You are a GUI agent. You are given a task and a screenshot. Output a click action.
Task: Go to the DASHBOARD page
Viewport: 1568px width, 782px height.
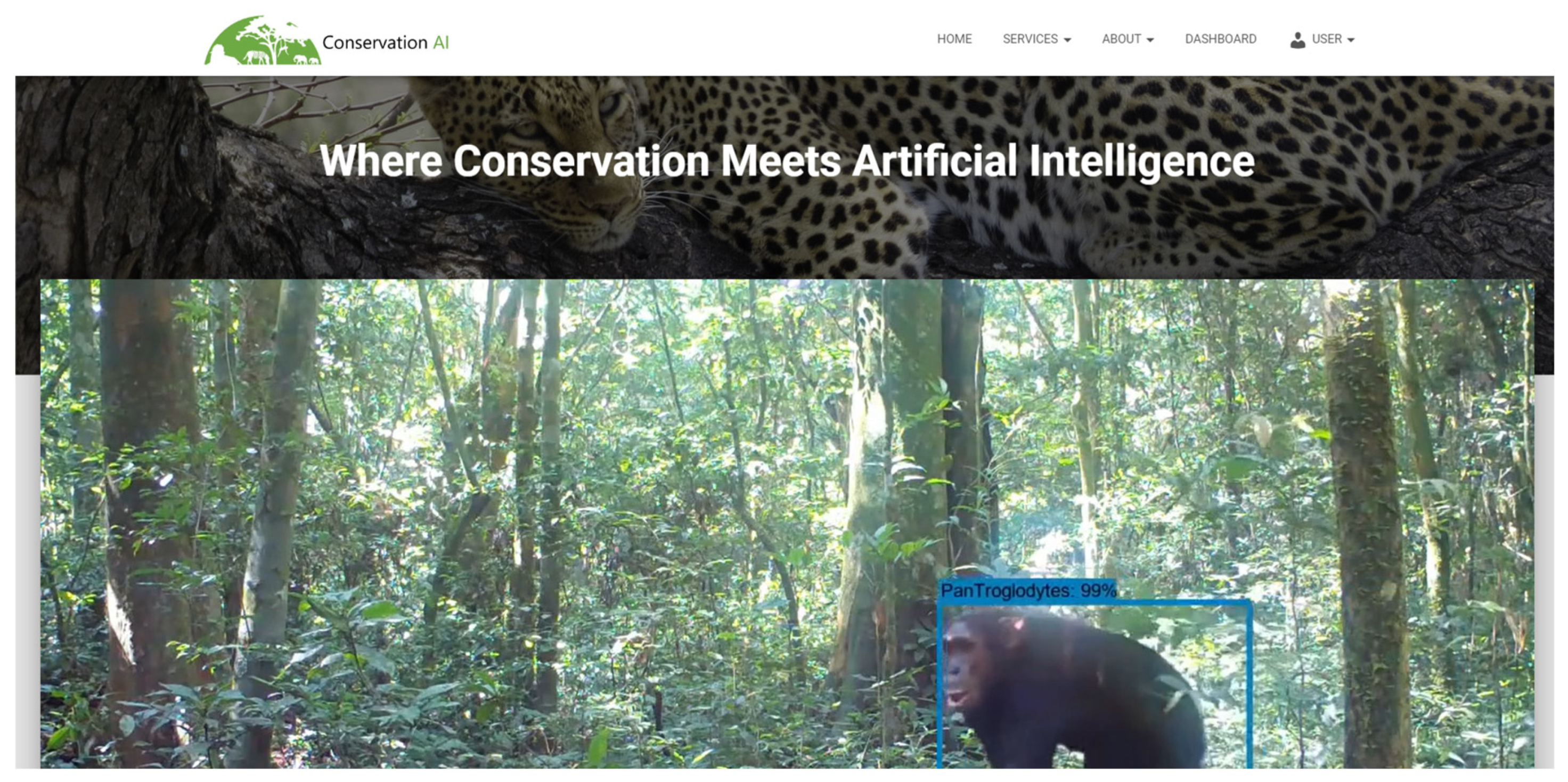pyautogui.click(x=1220, y=39)
